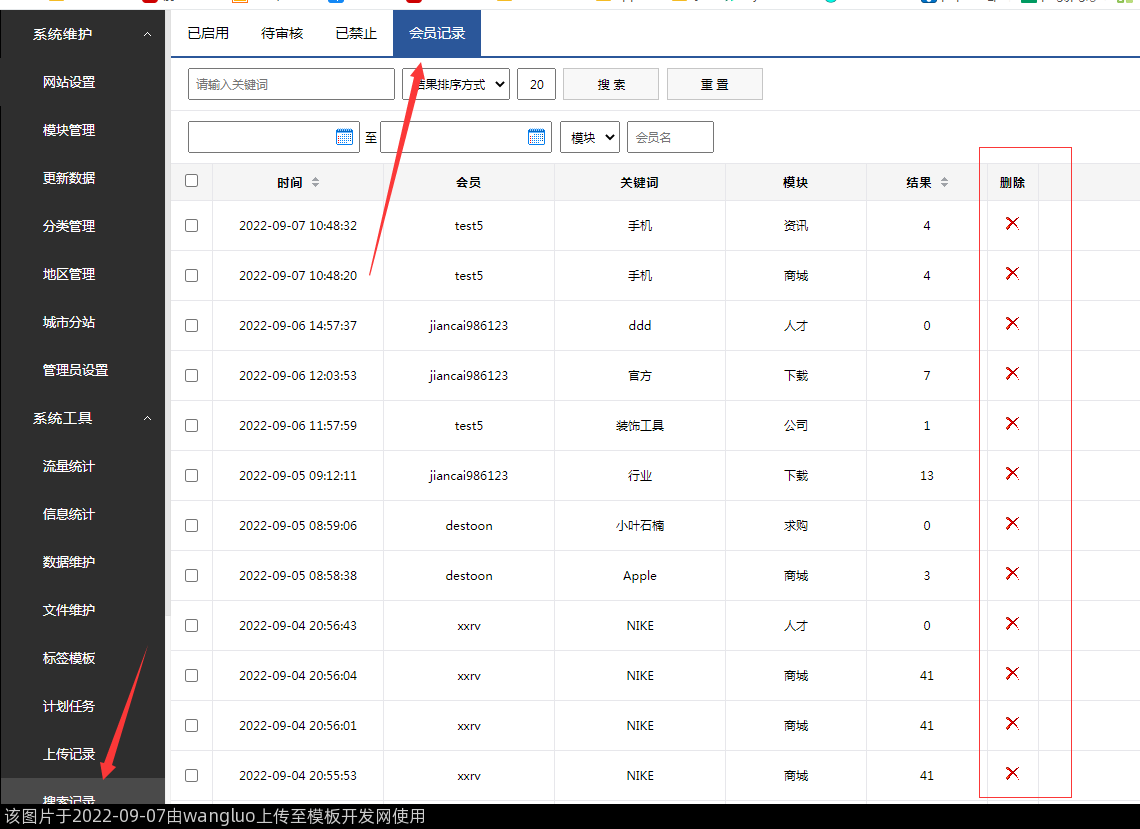Click delete icon for 装饰工具 row
Screen dimensions: 1140x829
[x=1012, y=423]
